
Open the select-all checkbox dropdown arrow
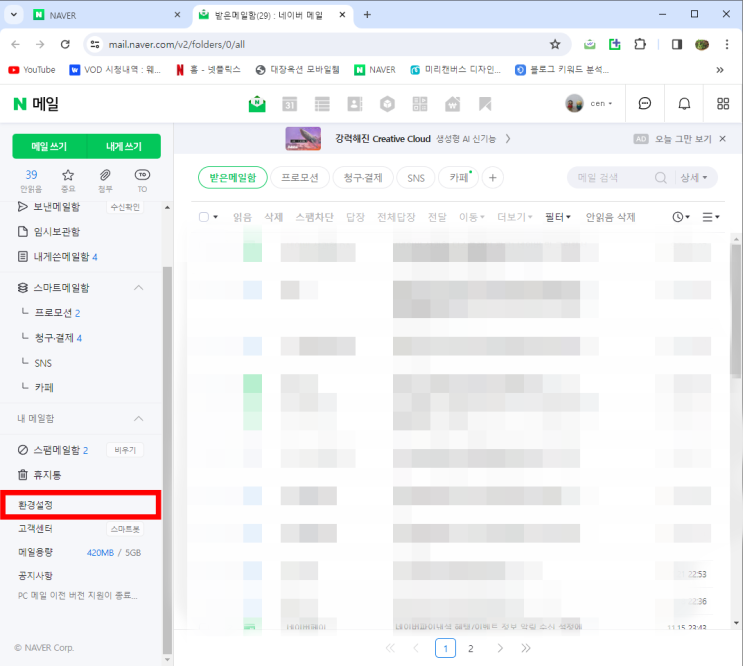216,217
